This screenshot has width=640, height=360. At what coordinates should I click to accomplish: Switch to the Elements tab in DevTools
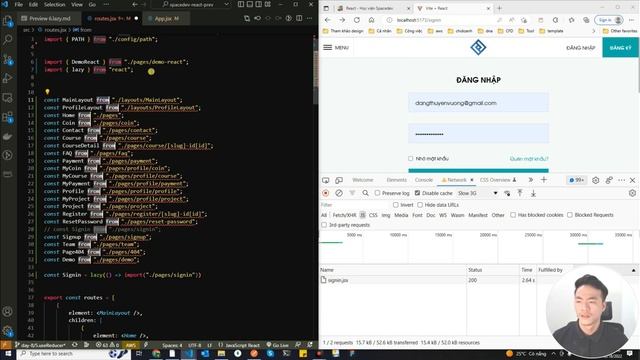[x=396, y=180]
